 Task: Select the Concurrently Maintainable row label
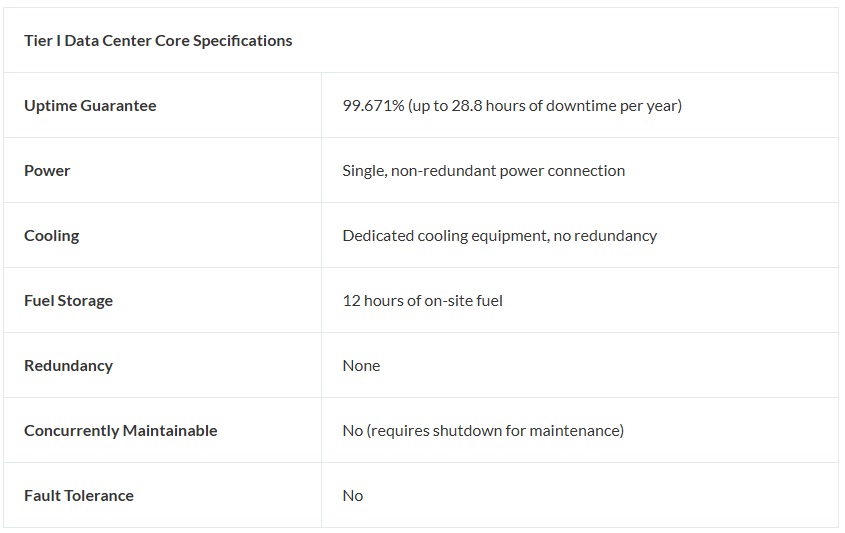(x=120, y=431)
